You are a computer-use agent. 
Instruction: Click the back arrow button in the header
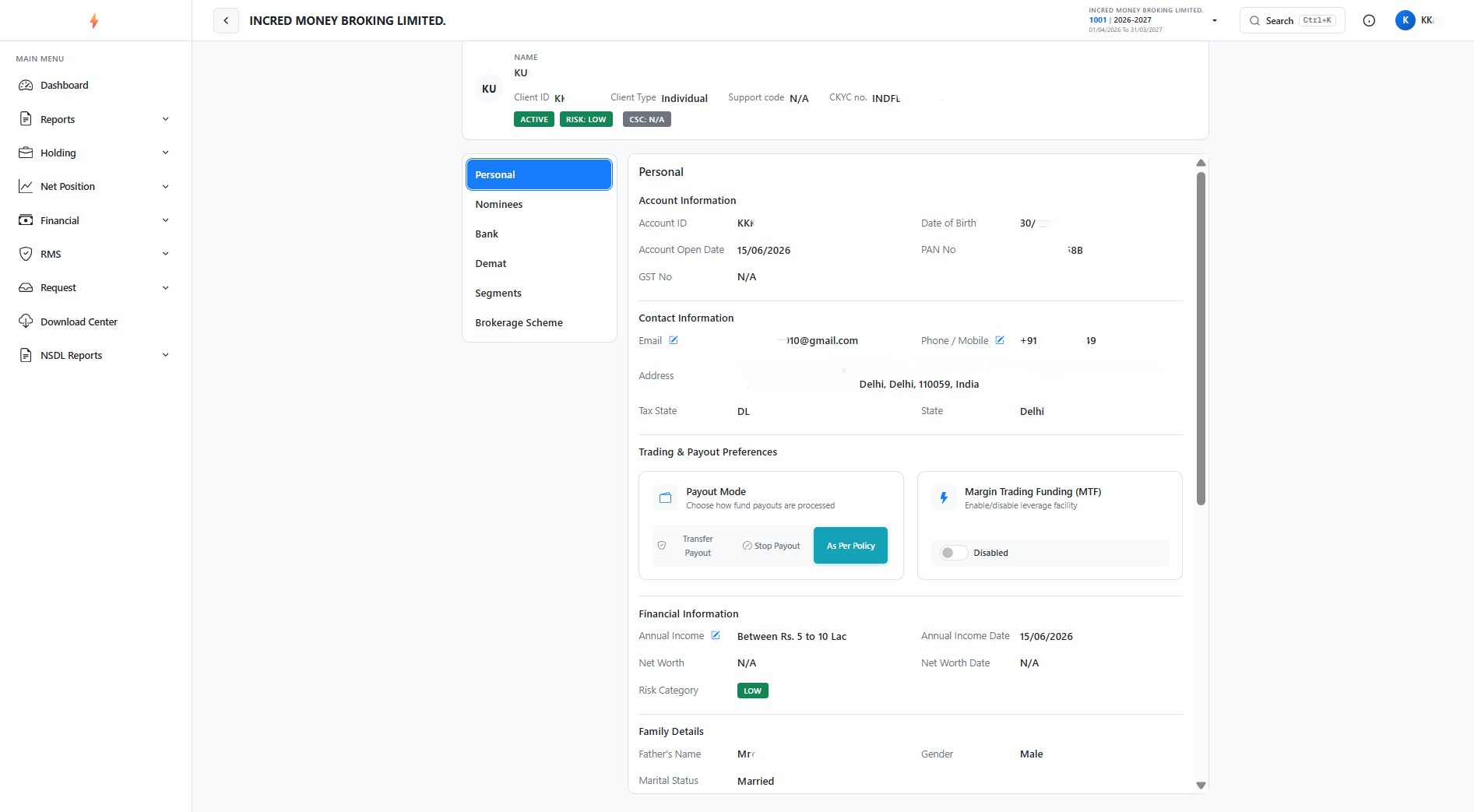pyautogui.click(x=226, y=21)
